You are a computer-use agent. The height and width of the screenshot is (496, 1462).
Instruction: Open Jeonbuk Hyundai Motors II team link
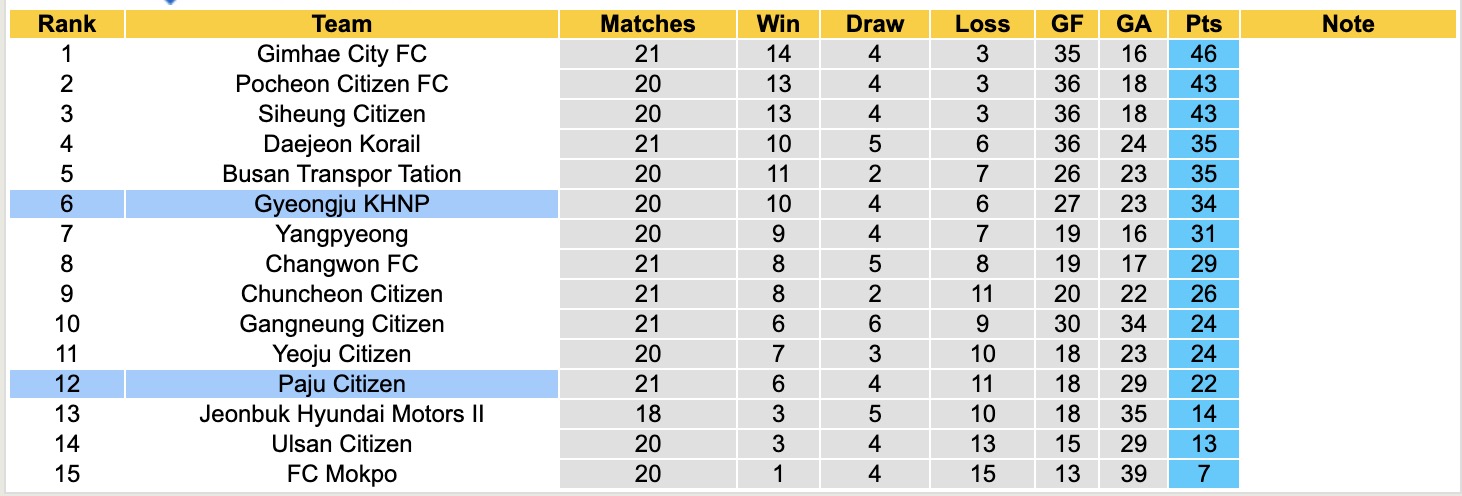342,414
